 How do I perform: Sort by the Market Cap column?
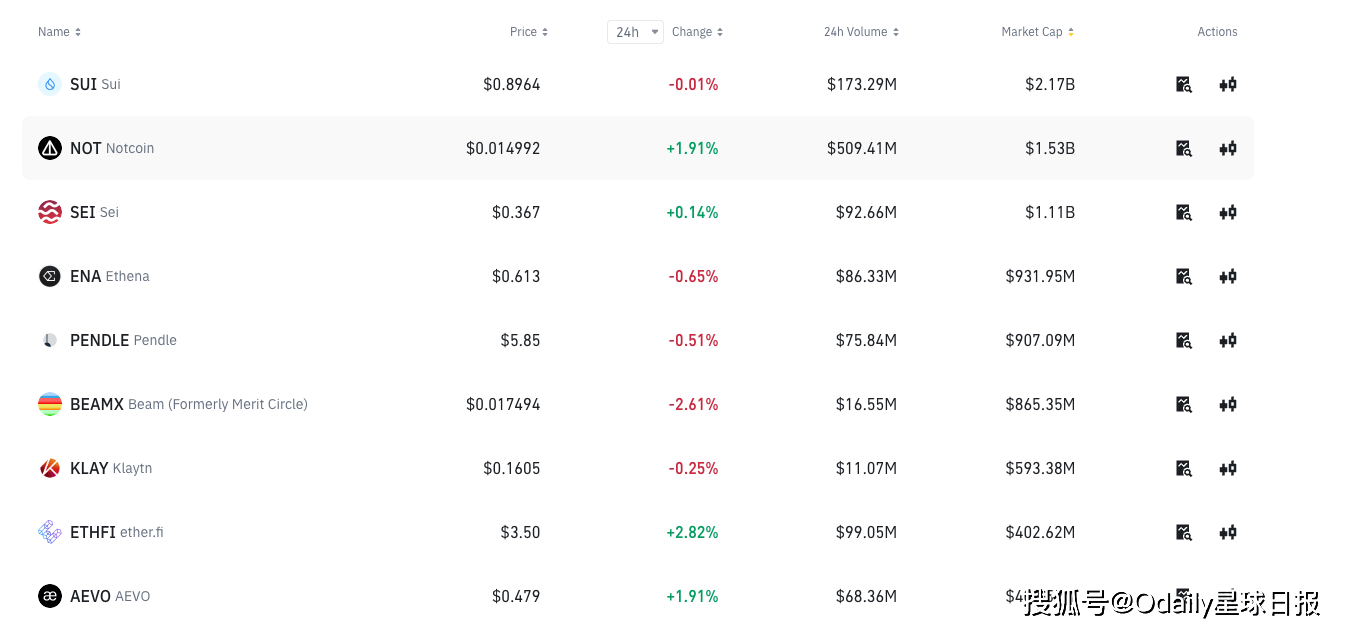pos(1038,32)
